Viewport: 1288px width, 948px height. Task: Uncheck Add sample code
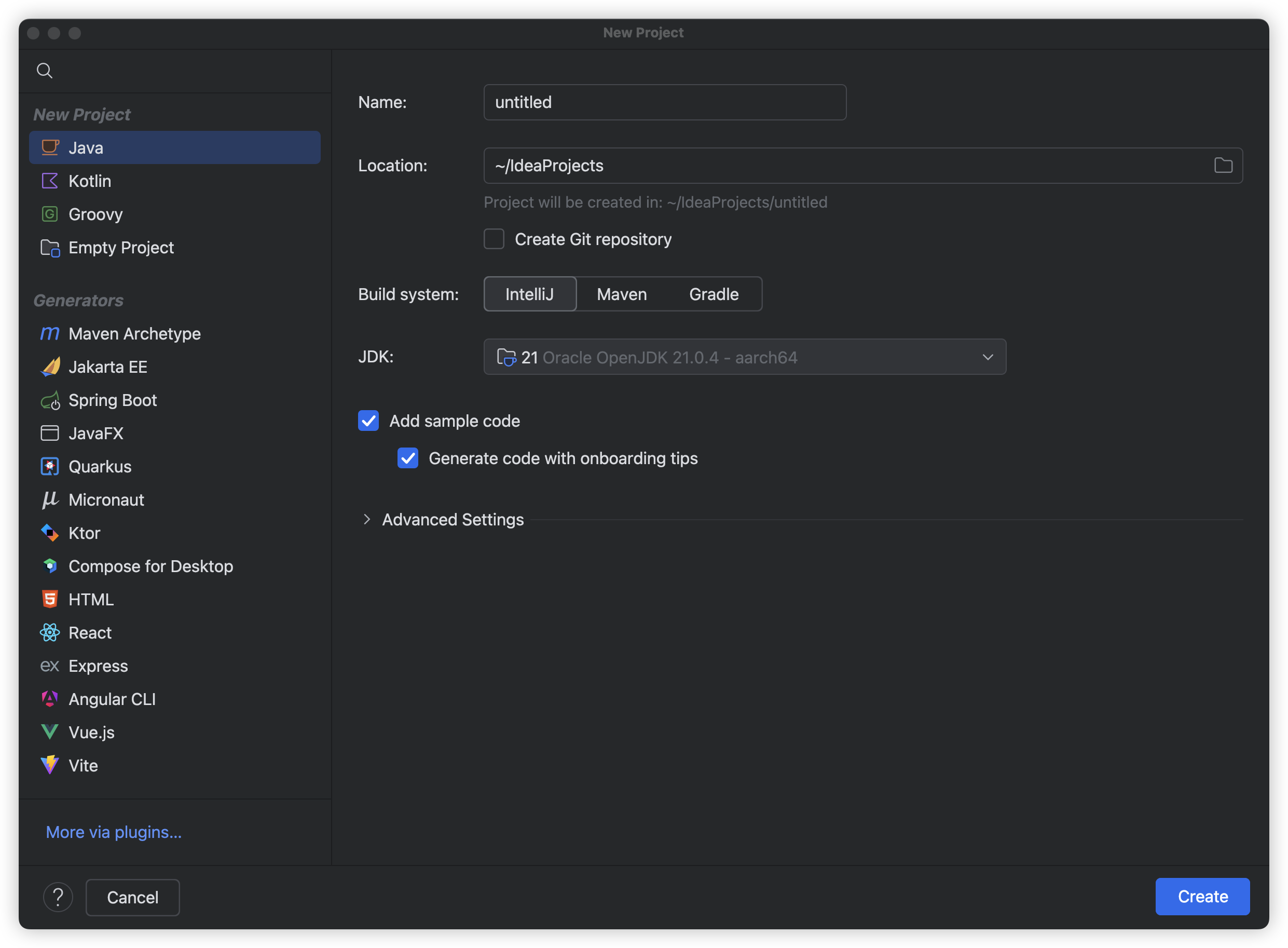tap(368, 421)
